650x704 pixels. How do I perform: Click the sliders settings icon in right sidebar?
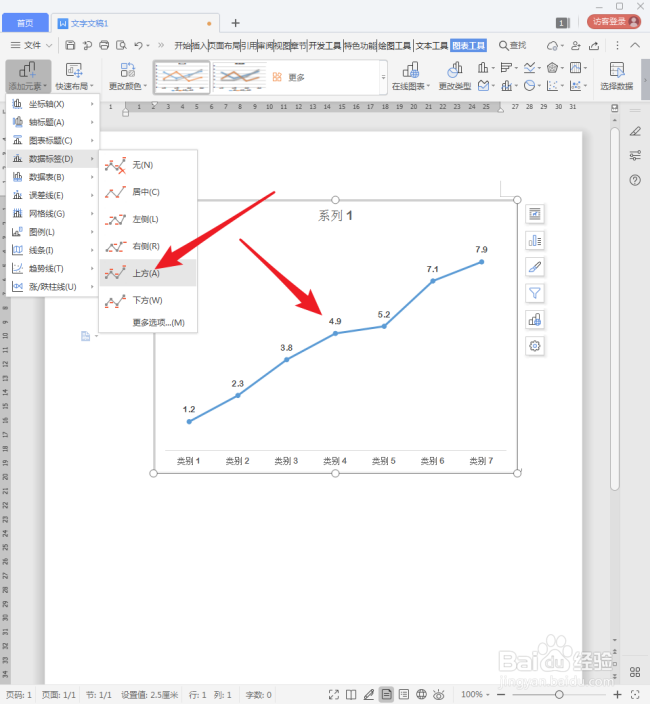tap(635, 155)
